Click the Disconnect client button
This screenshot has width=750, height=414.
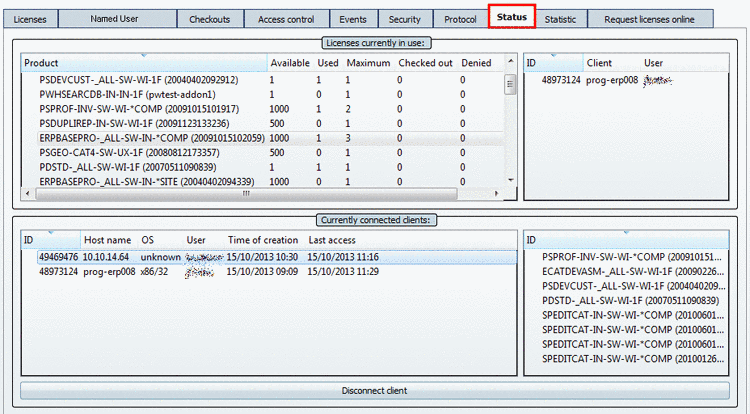click(375, 391)
